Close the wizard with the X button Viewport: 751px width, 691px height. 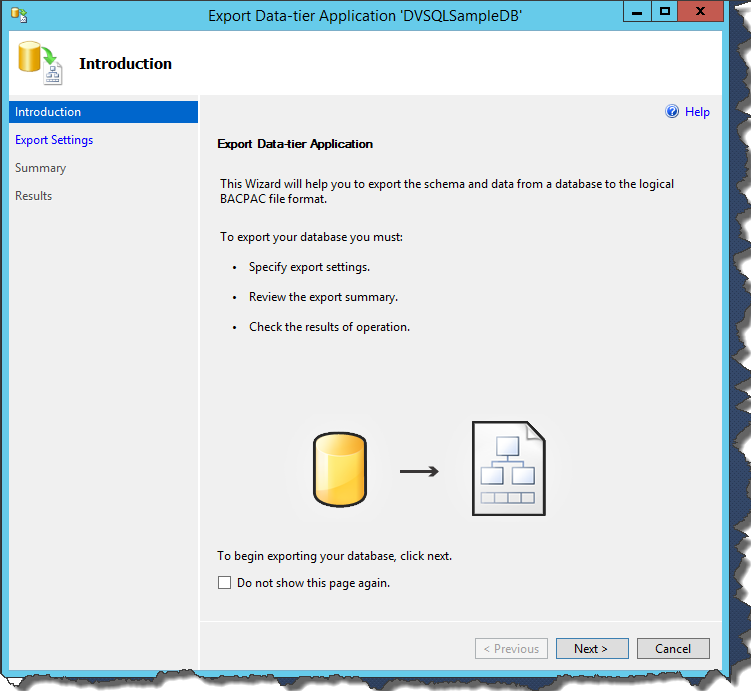(x=700, y=11)
